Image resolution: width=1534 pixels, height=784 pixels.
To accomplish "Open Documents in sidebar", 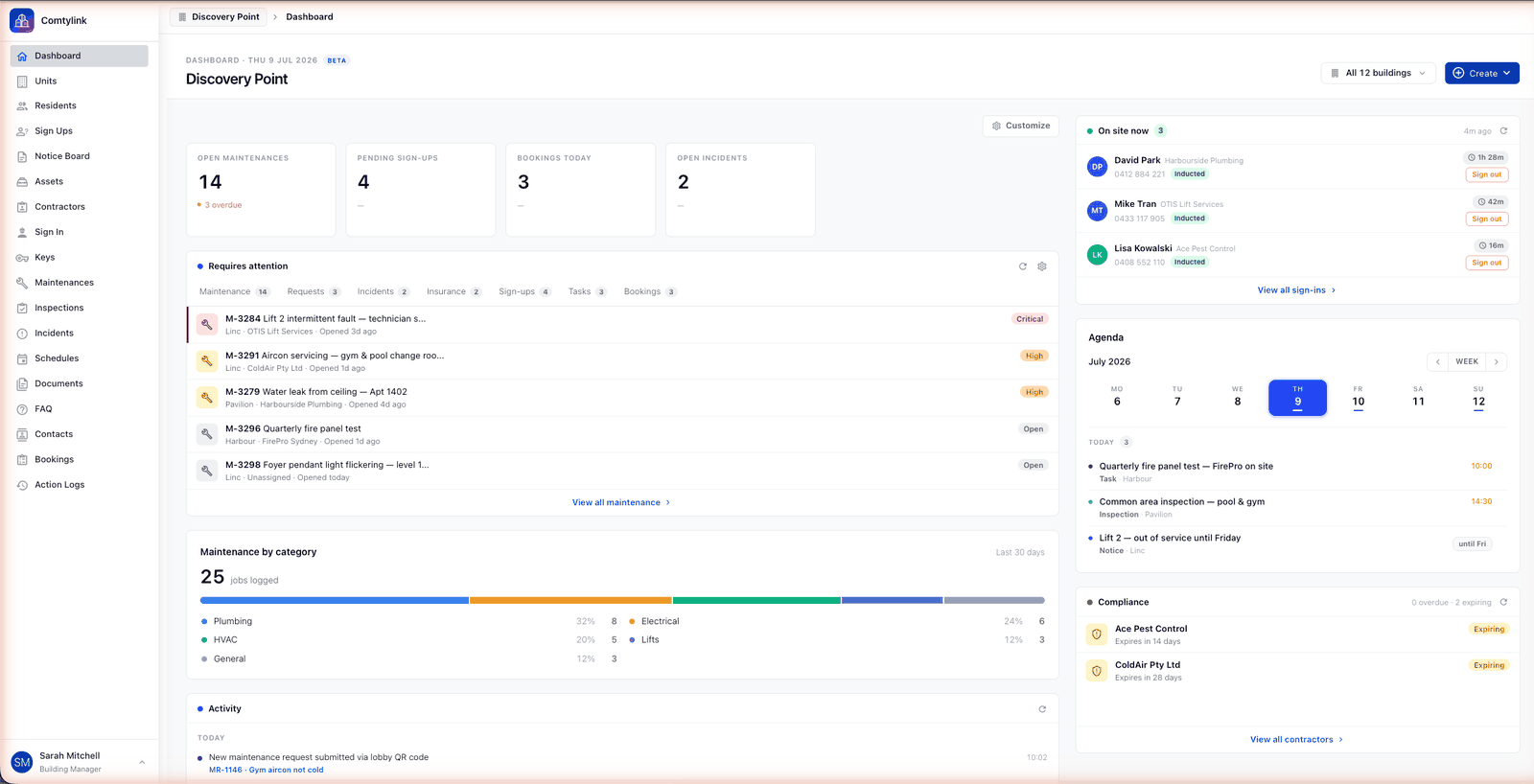I will (79, 383).
